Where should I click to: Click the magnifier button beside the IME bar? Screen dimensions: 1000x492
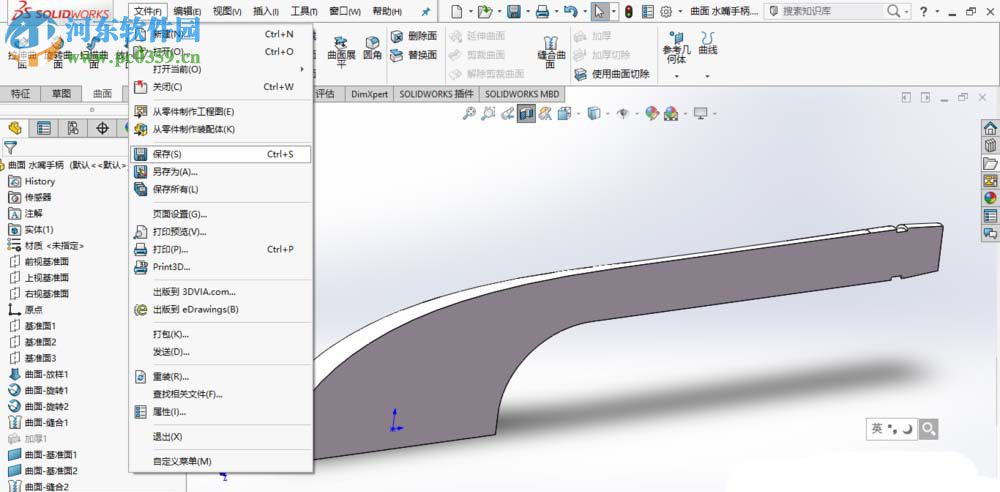click(x=929, y=429)
